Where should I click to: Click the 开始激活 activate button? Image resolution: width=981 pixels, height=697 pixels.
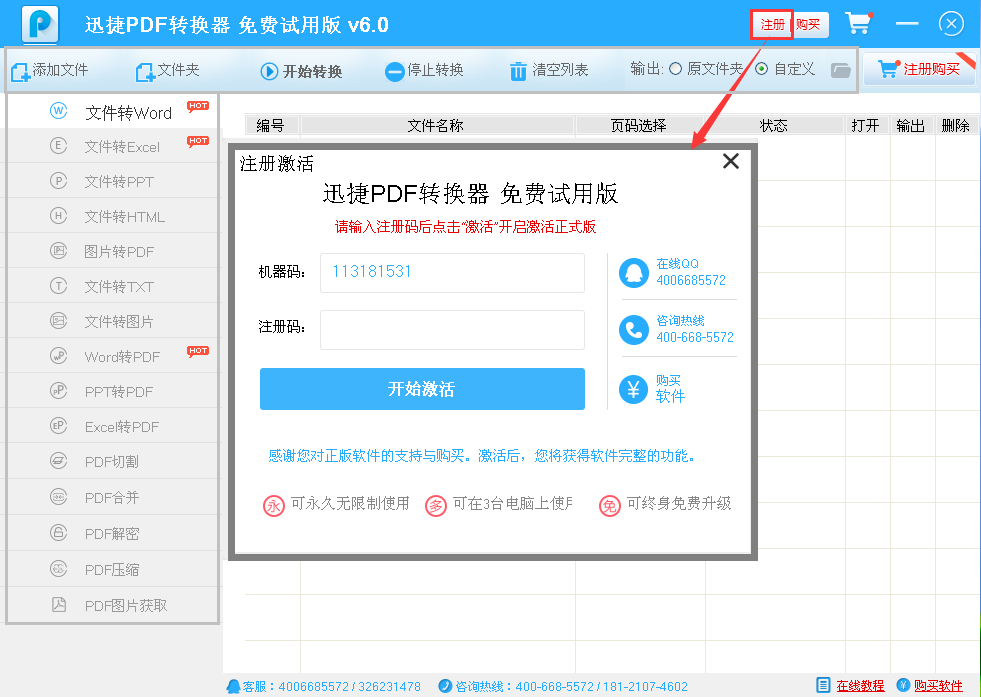[x=422, y=389]
